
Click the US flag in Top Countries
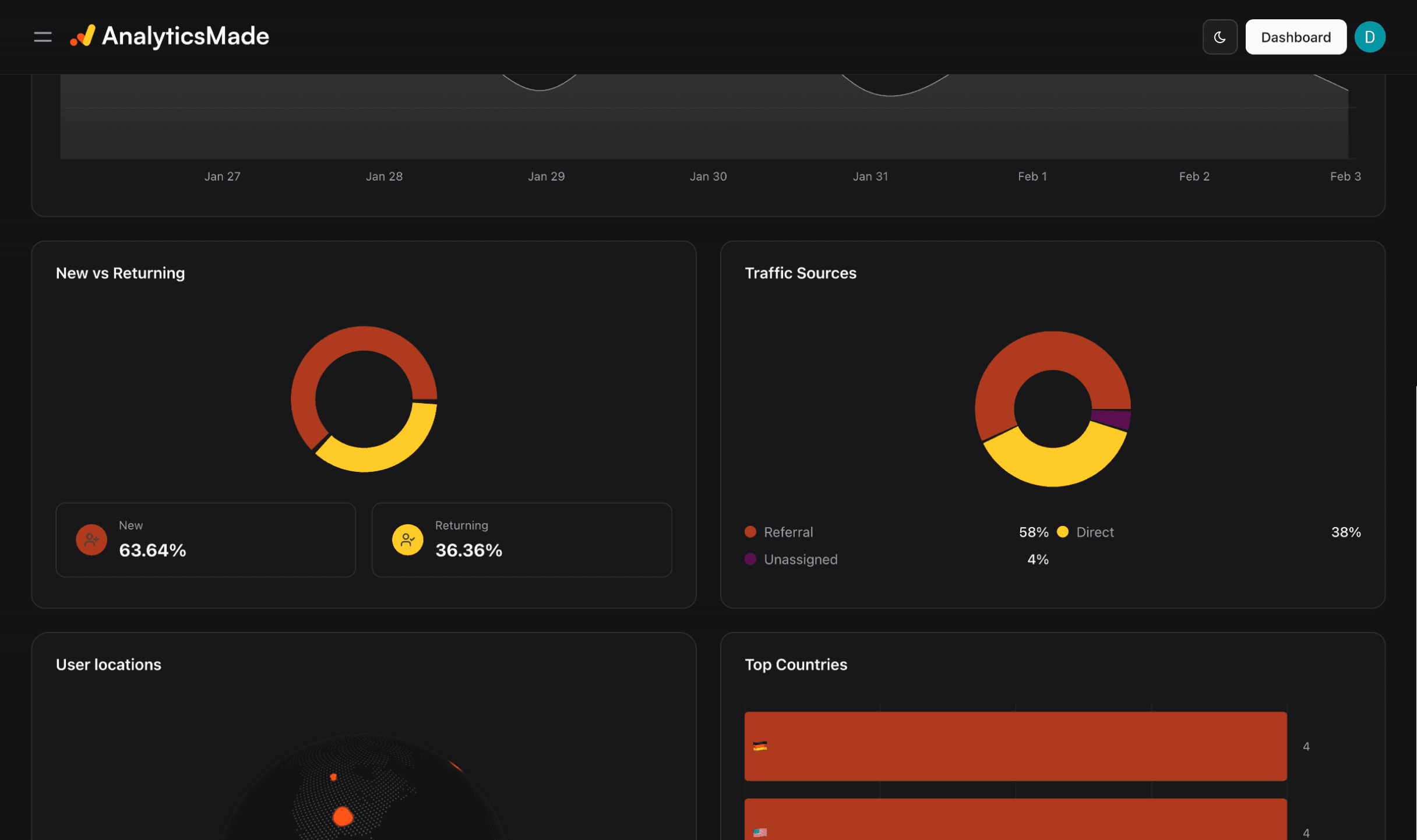pyautogui.click(x=760, y=831)
